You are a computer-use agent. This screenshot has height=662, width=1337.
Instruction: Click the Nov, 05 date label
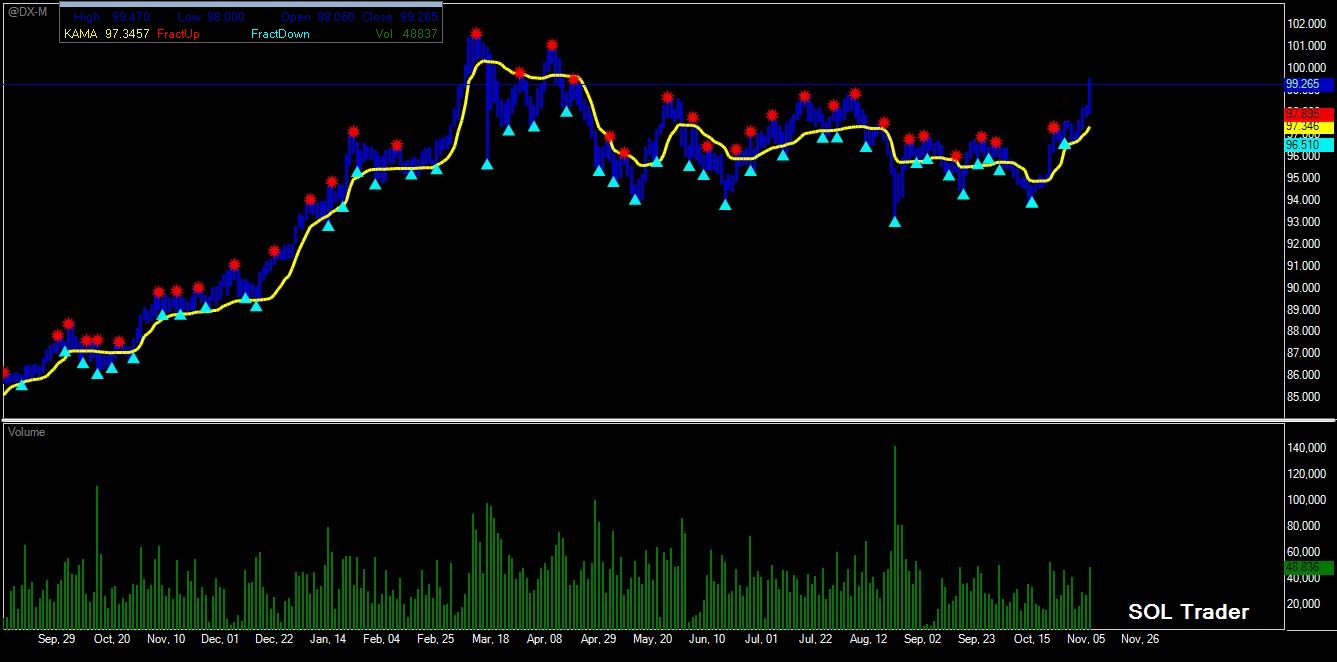[x=1085, y=639]
